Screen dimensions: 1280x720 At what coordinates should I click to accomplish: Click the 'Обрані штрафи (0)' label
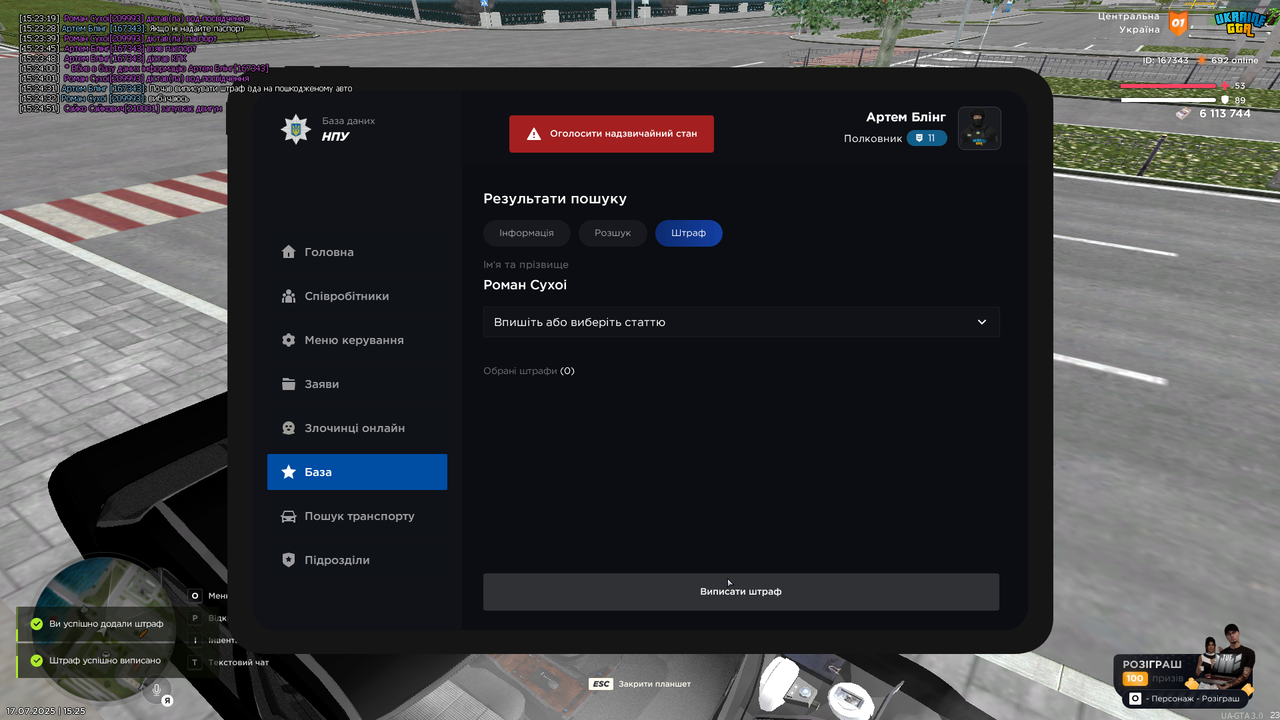tap(529, 371)
